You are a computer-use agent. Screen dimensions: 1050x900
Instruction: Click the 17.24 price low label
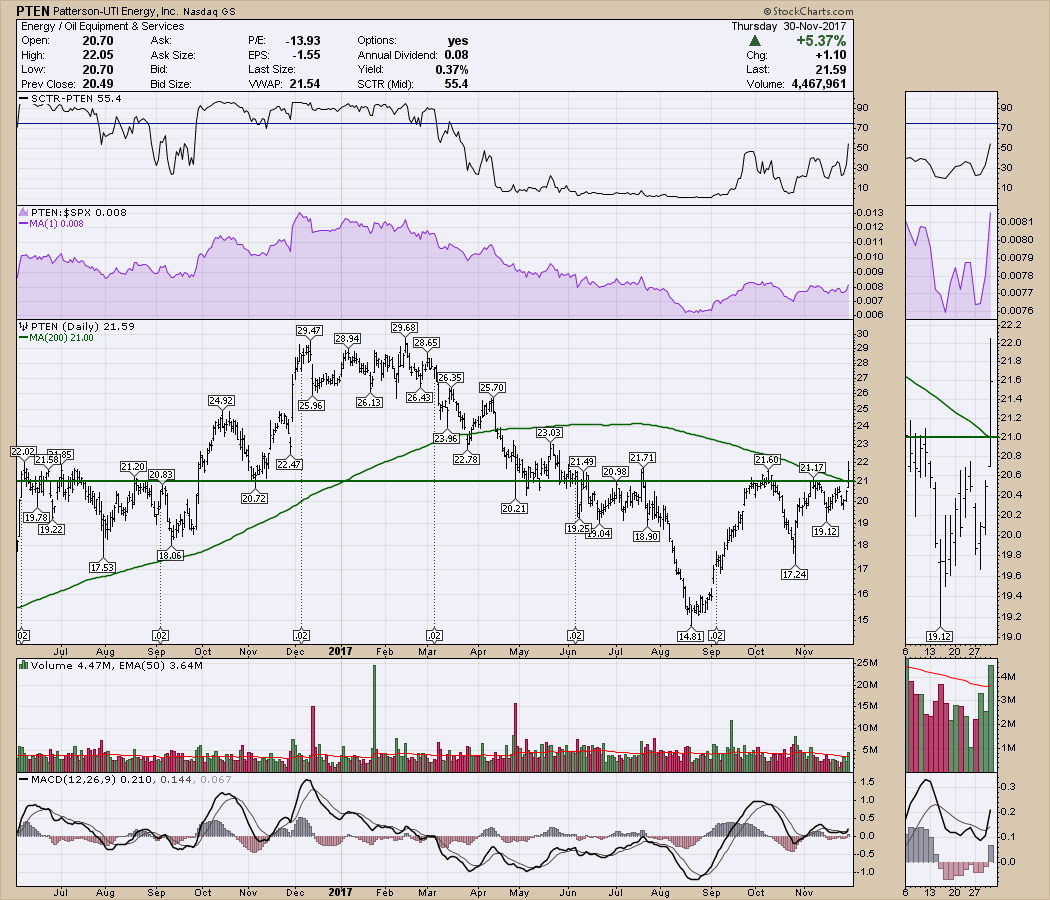pyautogui.click(x=794, y=574)
